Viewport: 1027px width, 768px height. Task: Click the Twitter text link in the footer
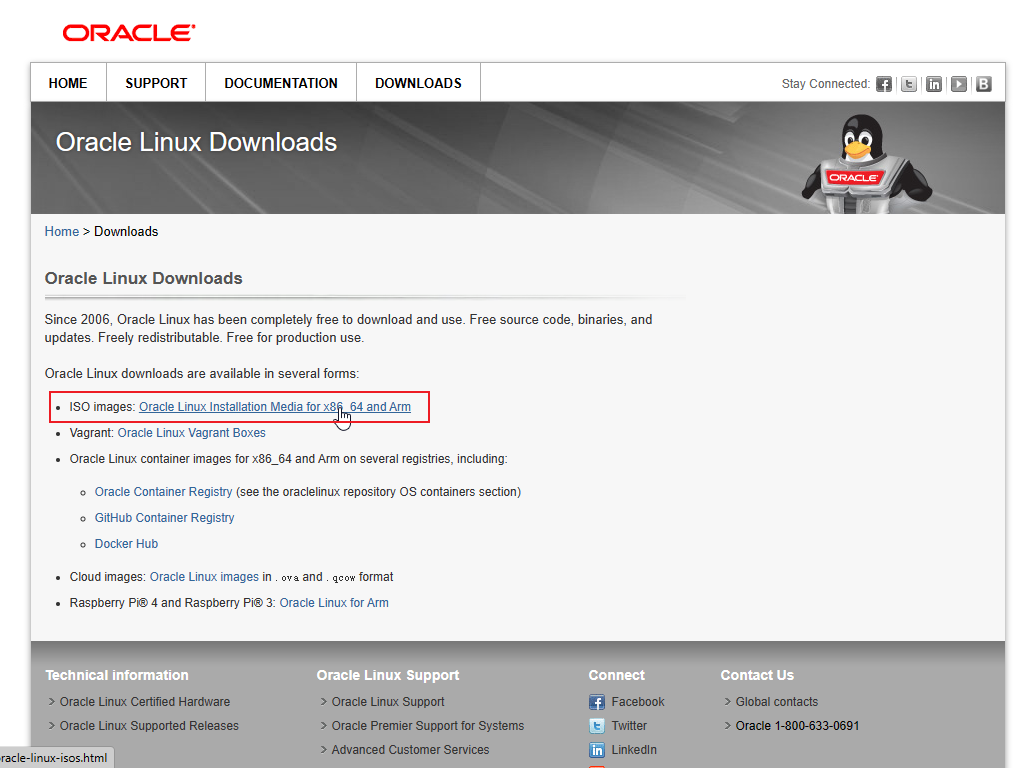629,726
